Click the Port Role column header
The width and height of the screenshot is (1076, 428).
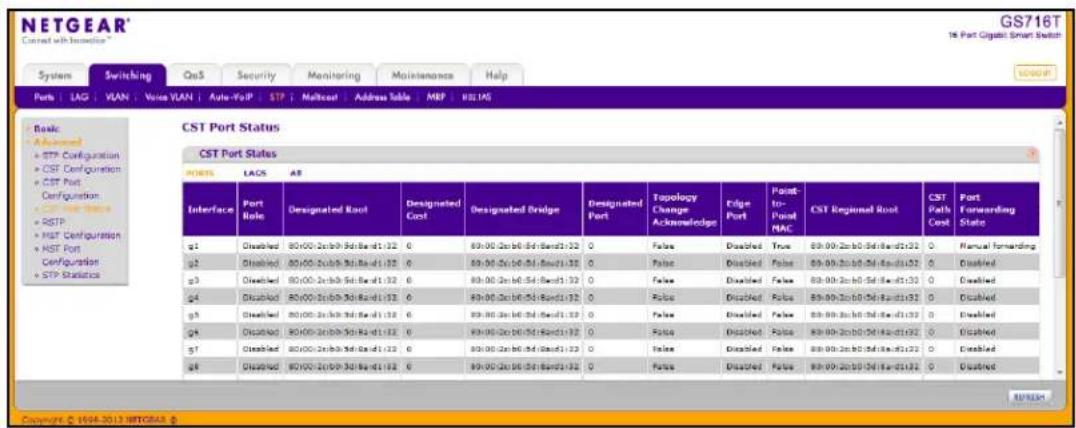(261, 209)
